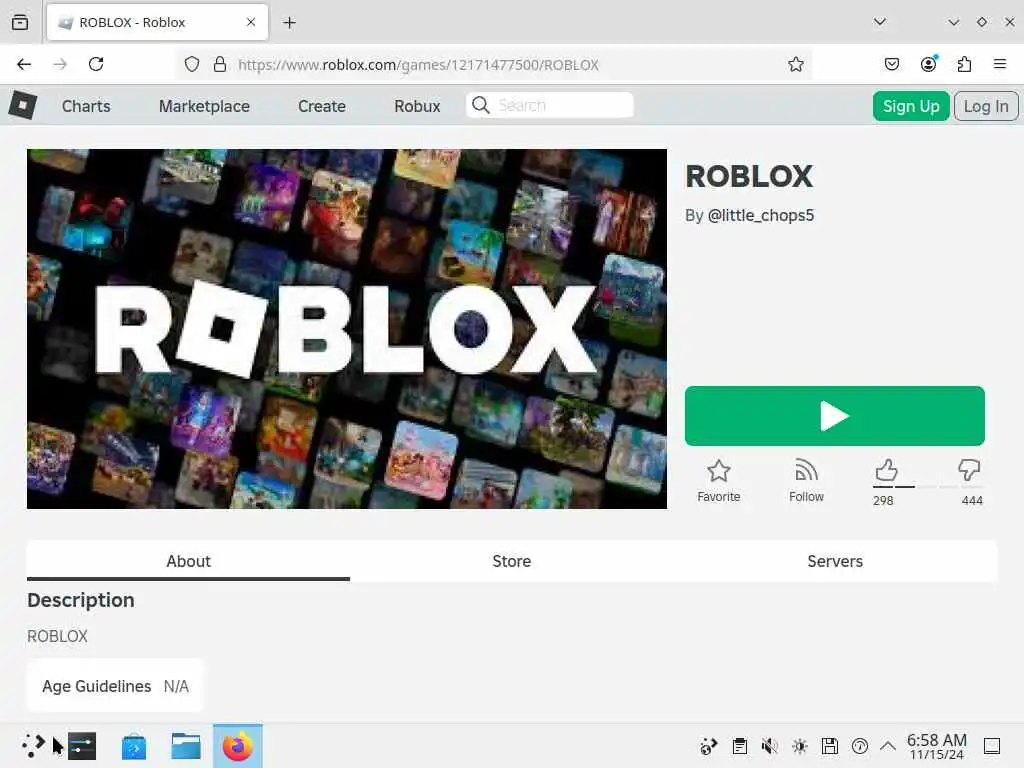Click the Log In button
This screenshot has width=1024, height=768.
tap(986, 106)
